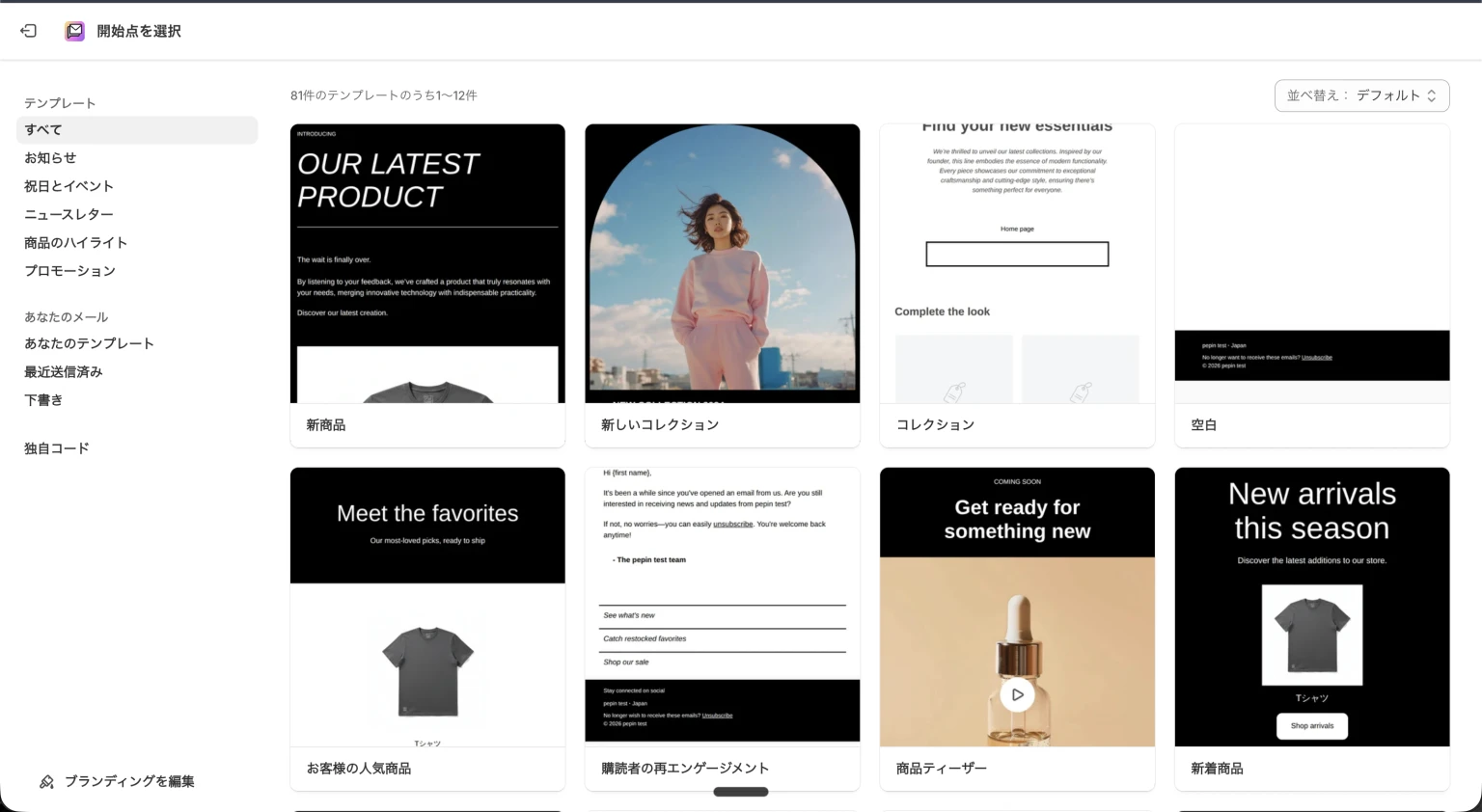Click the back arrow exit icon
Viewport: 1482px width, 812px height.
[x=28, y=30]
